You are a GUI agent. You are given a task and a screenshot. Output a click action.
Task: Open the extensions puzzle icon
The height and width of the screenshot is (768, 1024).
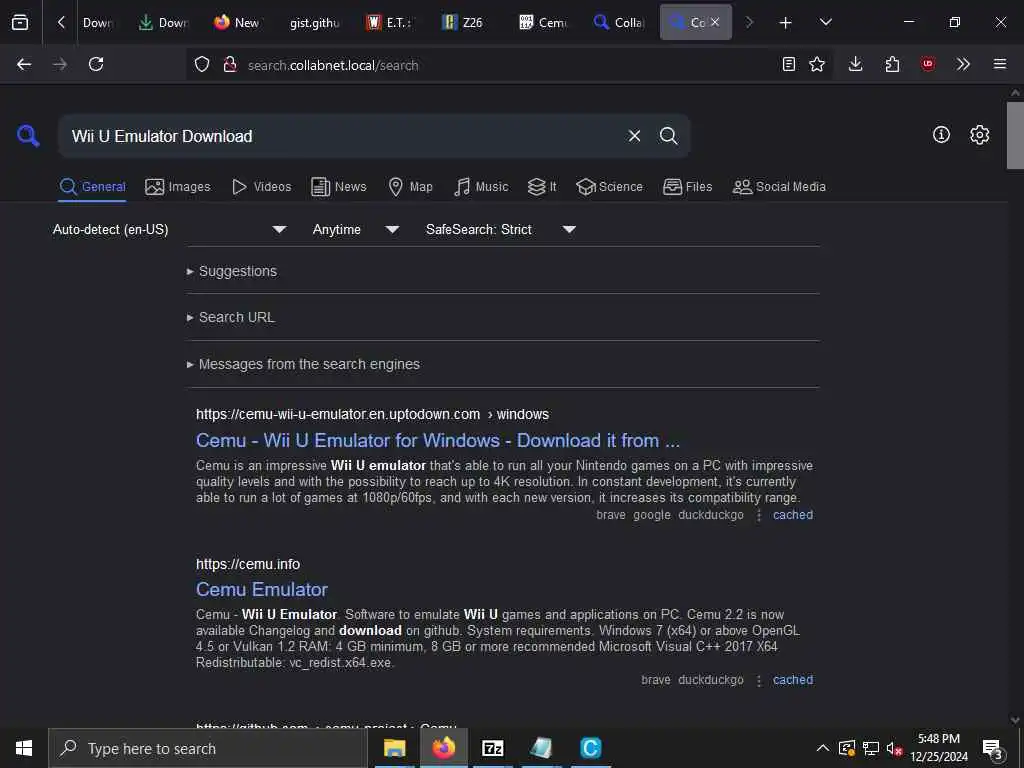892,64
